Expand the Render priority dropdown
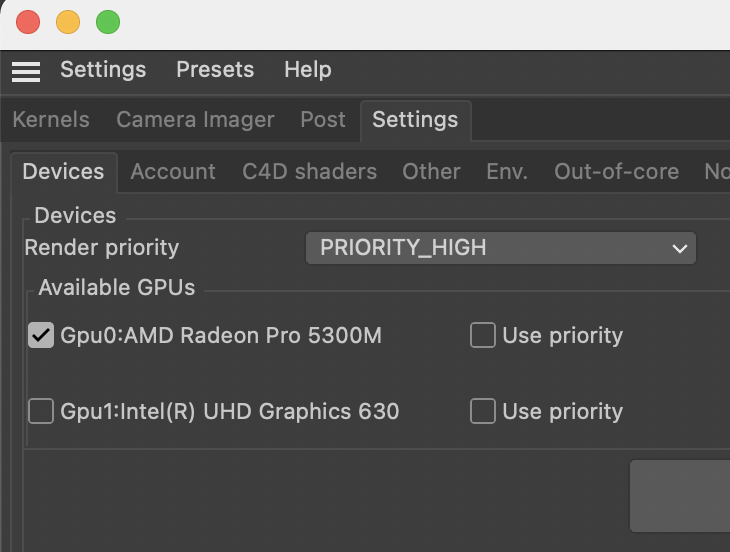The image size is (730, 552). coord(500,248)
